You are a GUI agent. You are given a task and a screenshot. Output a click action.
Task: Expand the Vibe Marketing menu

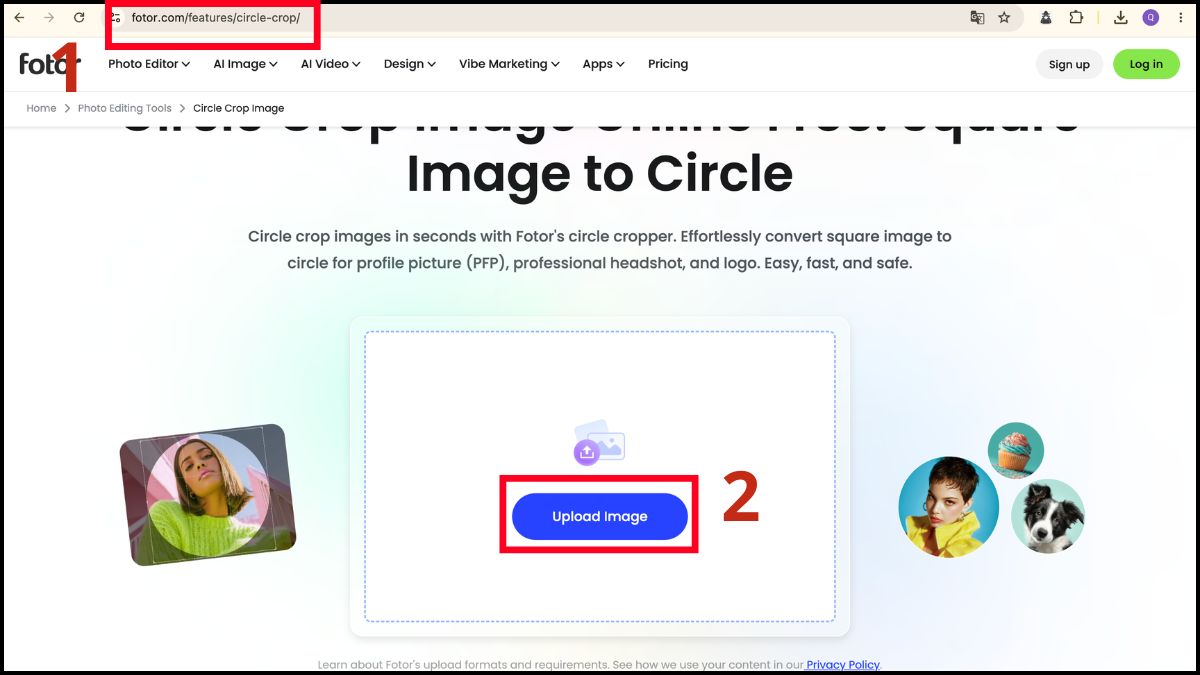509,64
